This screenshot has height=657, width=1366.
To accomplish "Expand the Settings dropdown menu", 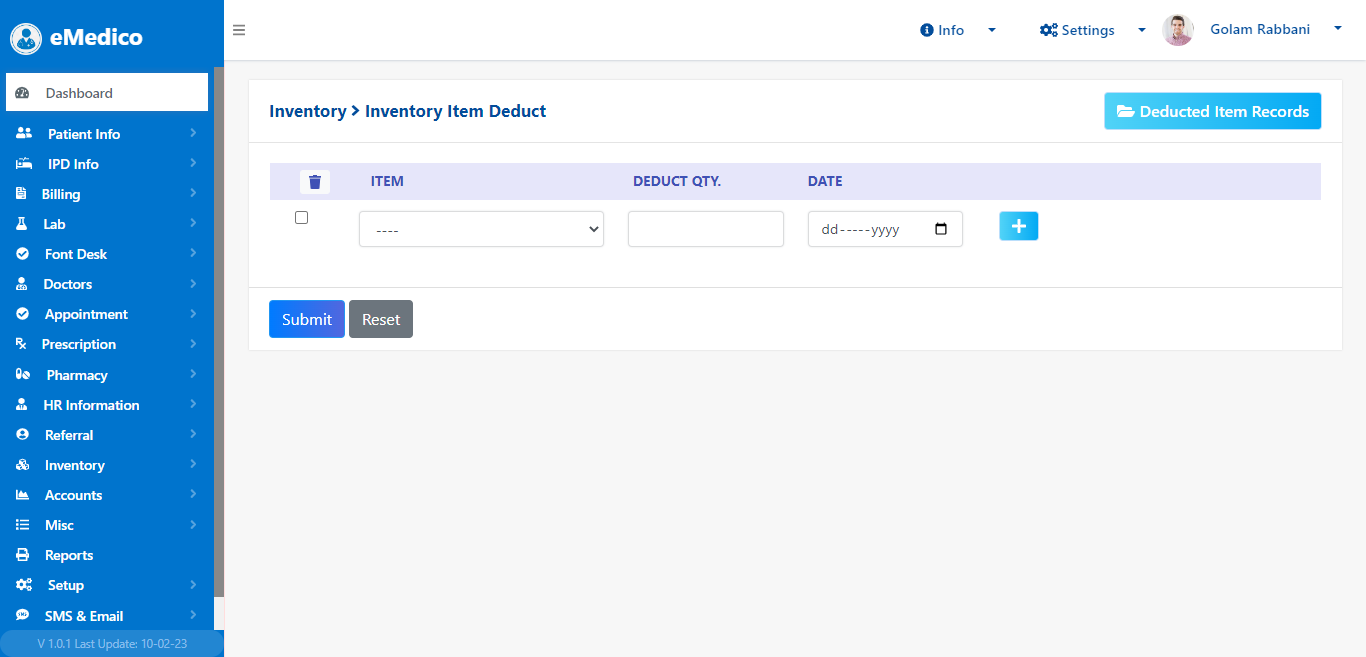I will click(x=1092, y=30).
